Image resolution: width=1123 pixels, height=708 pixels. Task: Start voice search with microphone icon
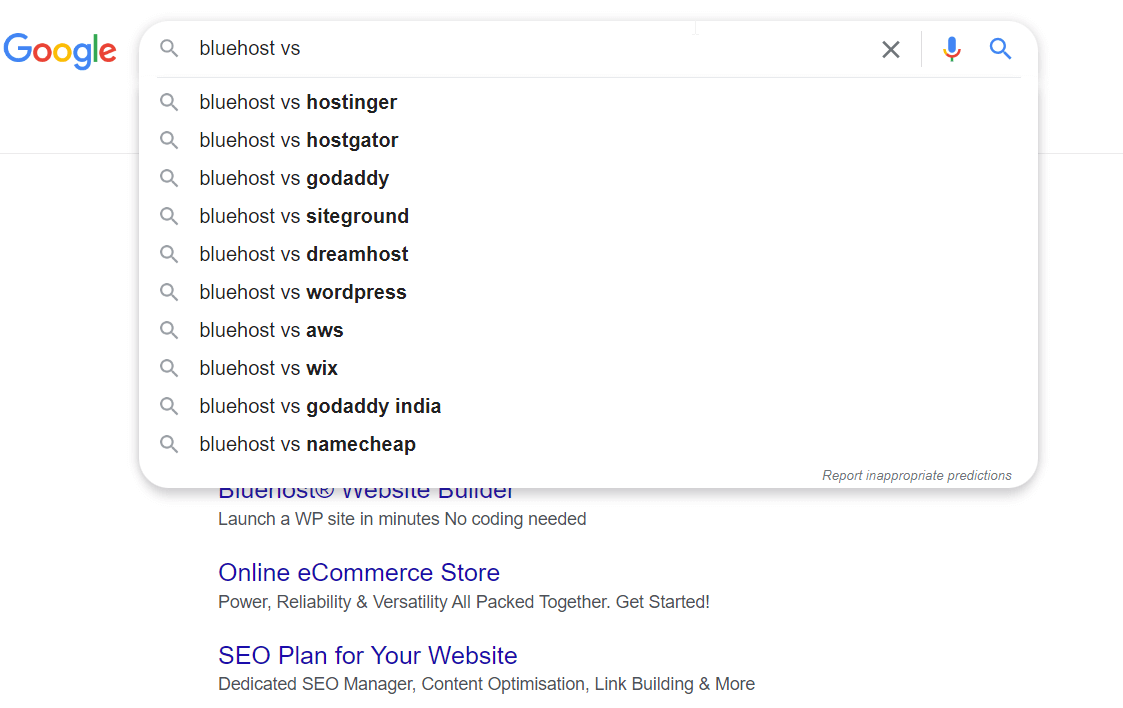pyautogui.click(x=951, y=49)
